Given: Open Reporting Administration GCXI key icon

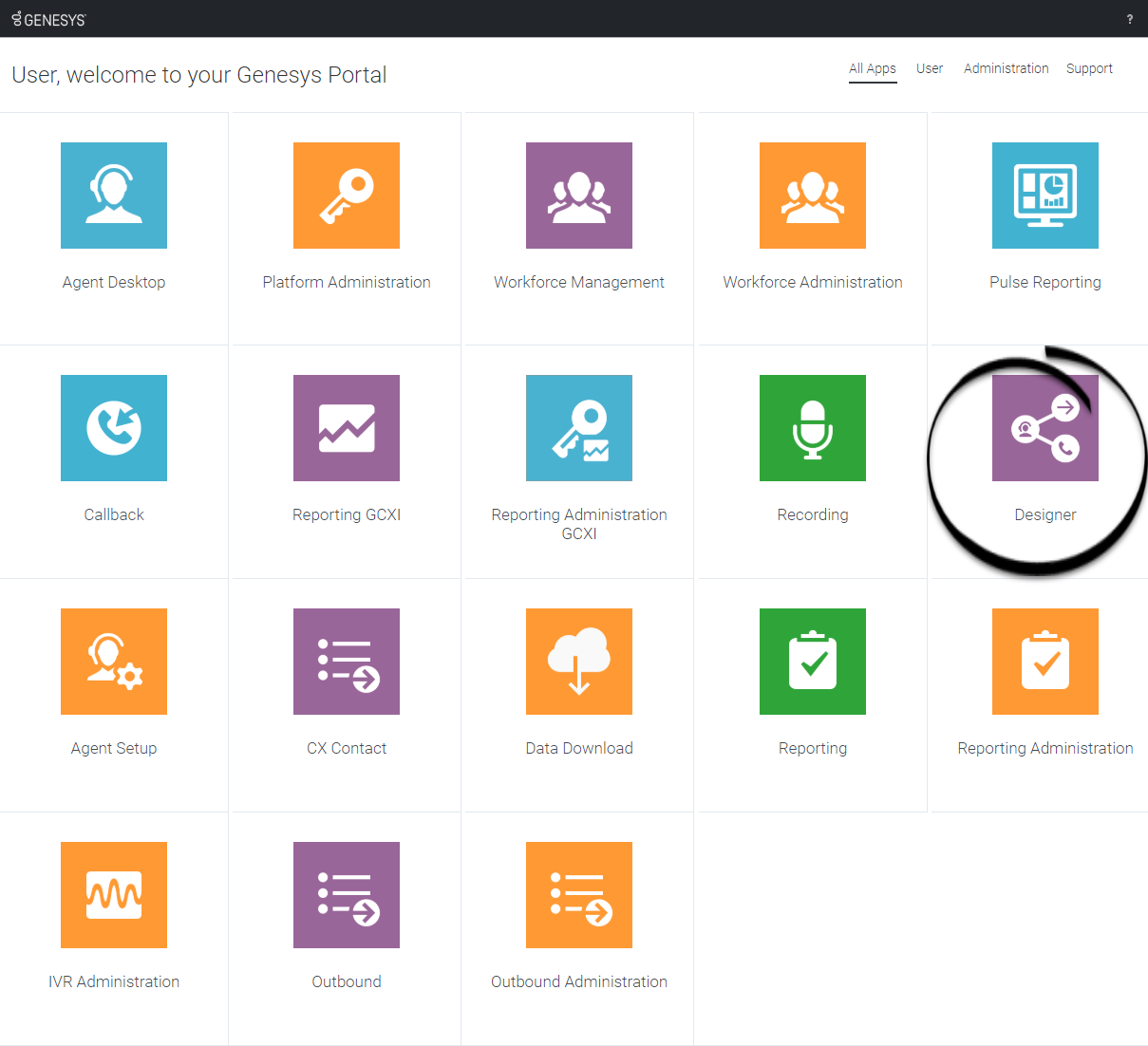Looking at the screenshot, I should pyautogui.click(x=579, y=428).
